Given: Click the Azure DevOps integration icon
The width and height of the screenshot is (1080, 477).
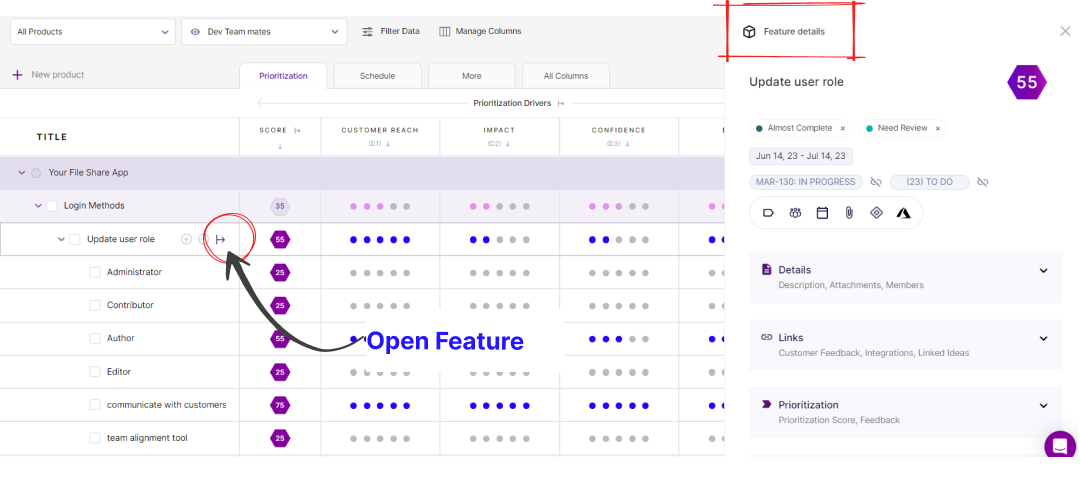Looking at the screenshot, I should (903, 213).
